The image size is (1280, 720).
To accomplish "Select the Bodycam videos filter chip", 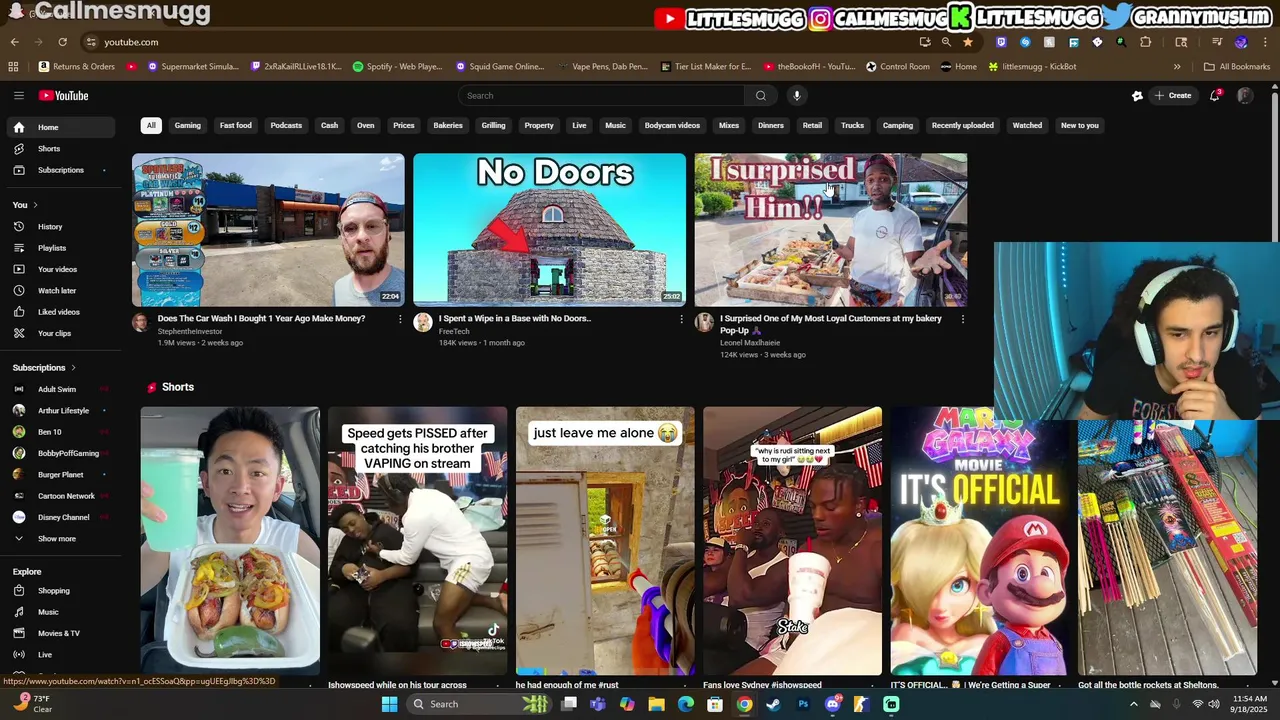I will coord(672,126).
